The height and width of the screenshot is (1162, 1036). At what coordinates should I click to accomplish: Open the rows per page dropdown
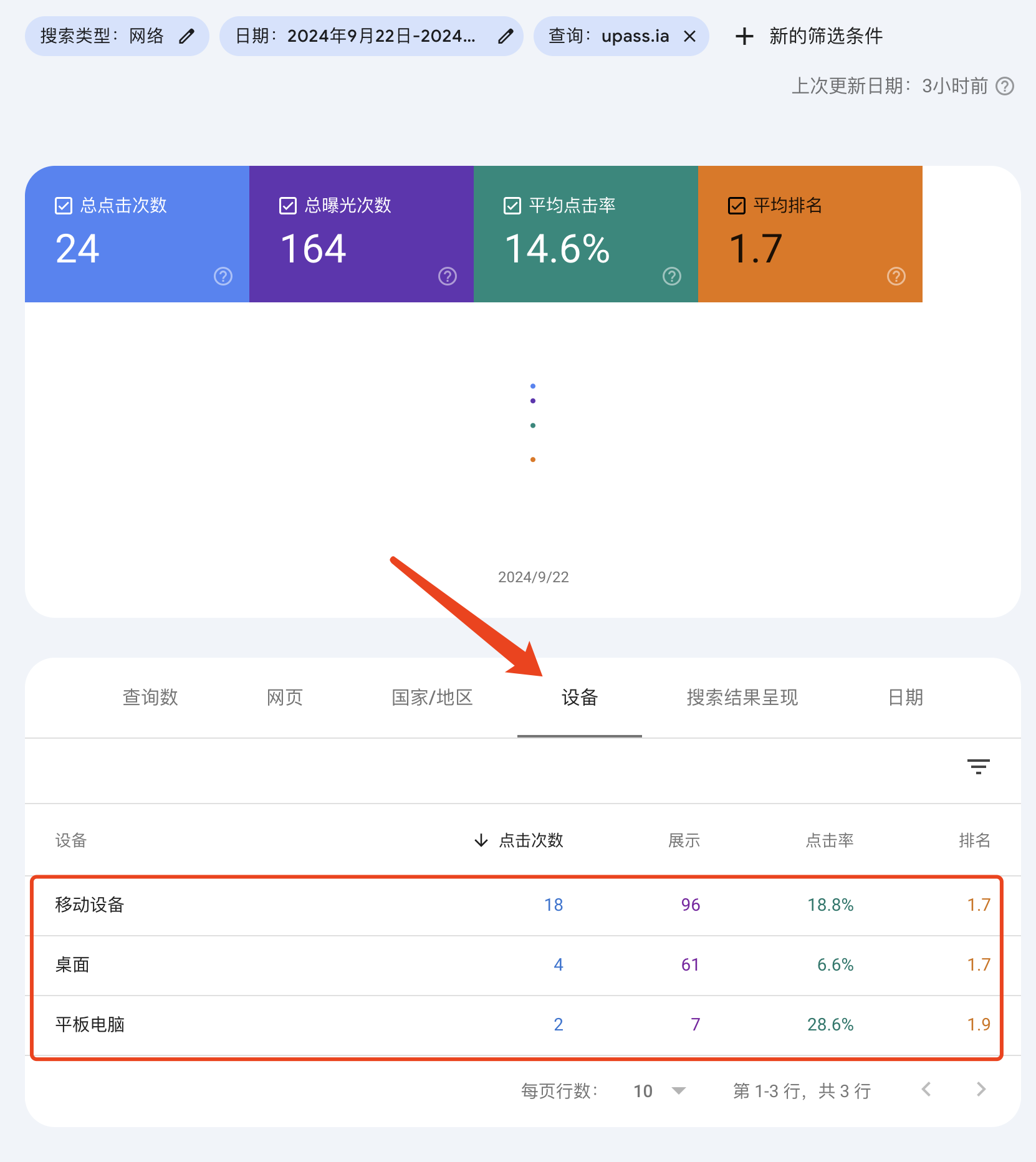point(659,1091)
